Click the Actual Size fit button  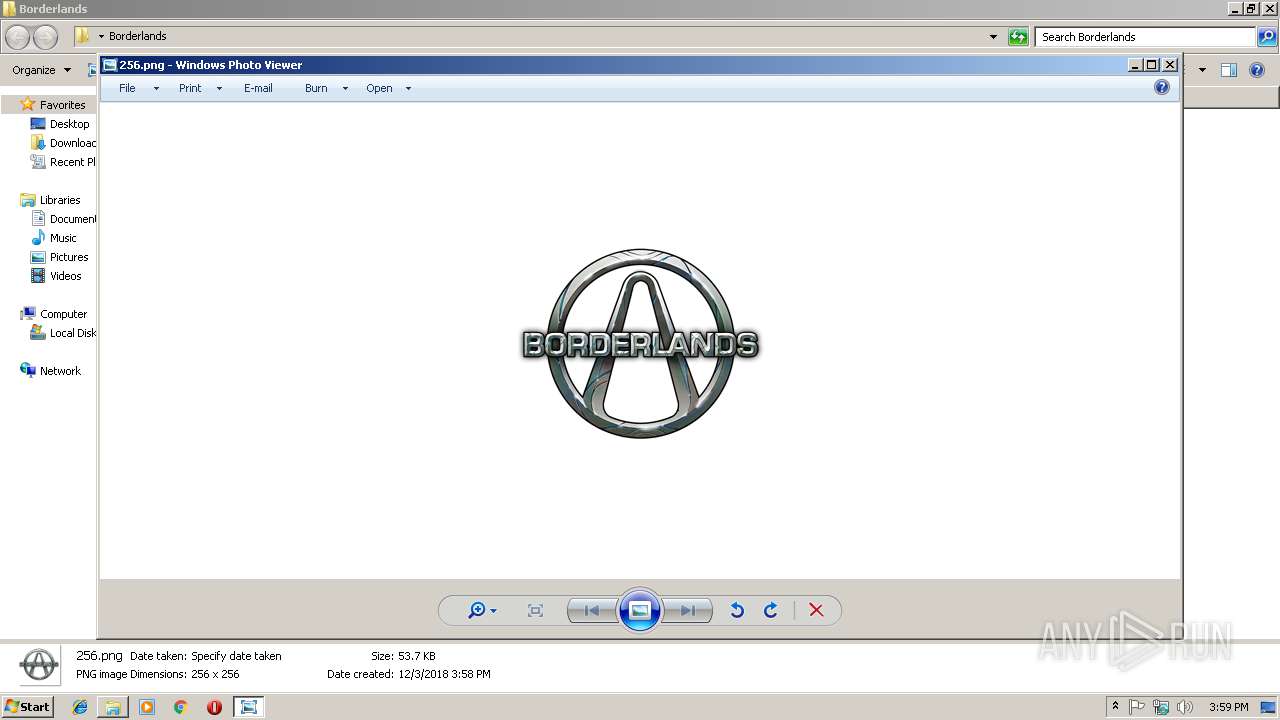tap(535, 610)
